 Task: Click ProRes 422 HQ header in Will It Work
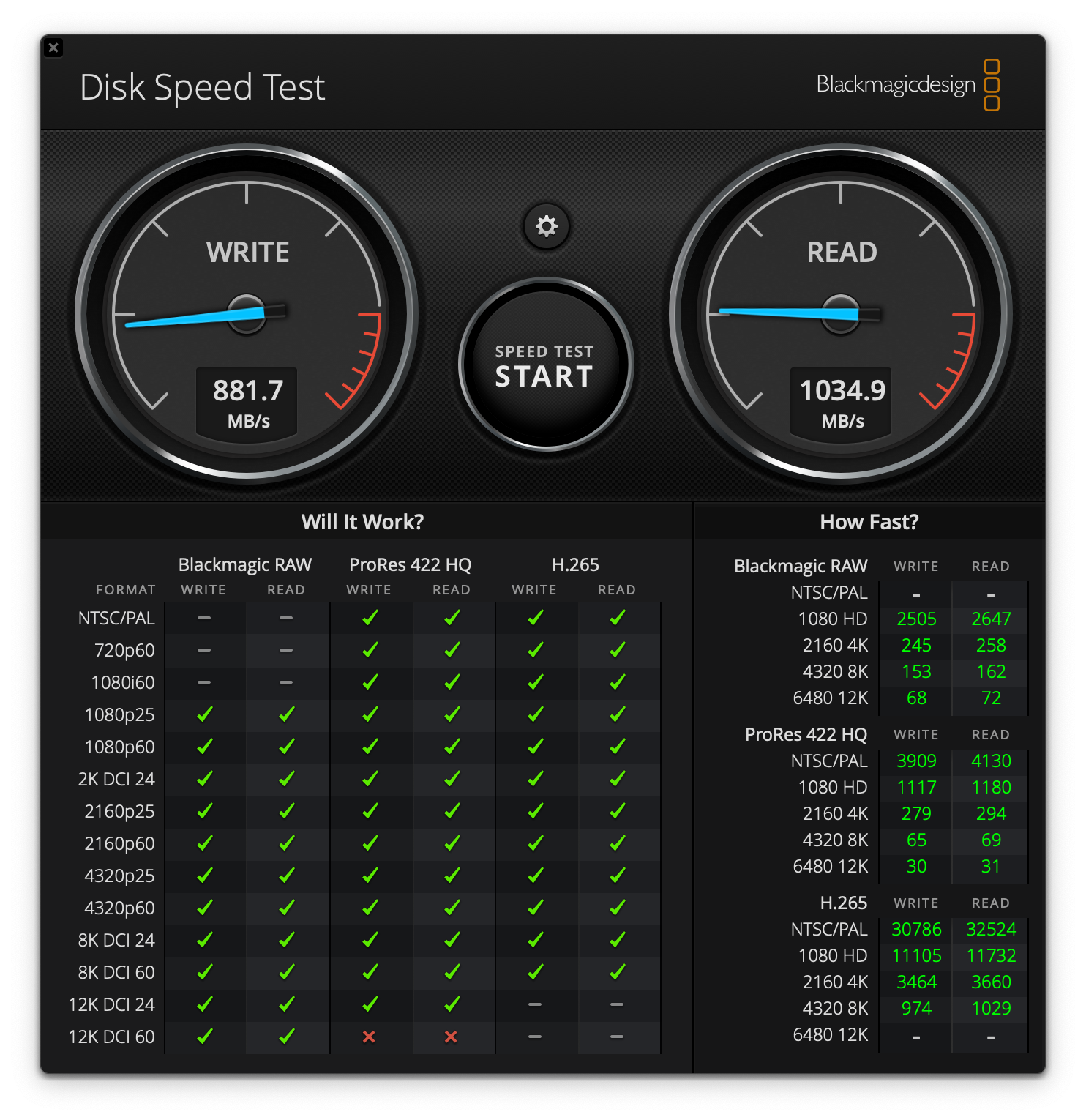pyautogui.click(x=411, y=564)
